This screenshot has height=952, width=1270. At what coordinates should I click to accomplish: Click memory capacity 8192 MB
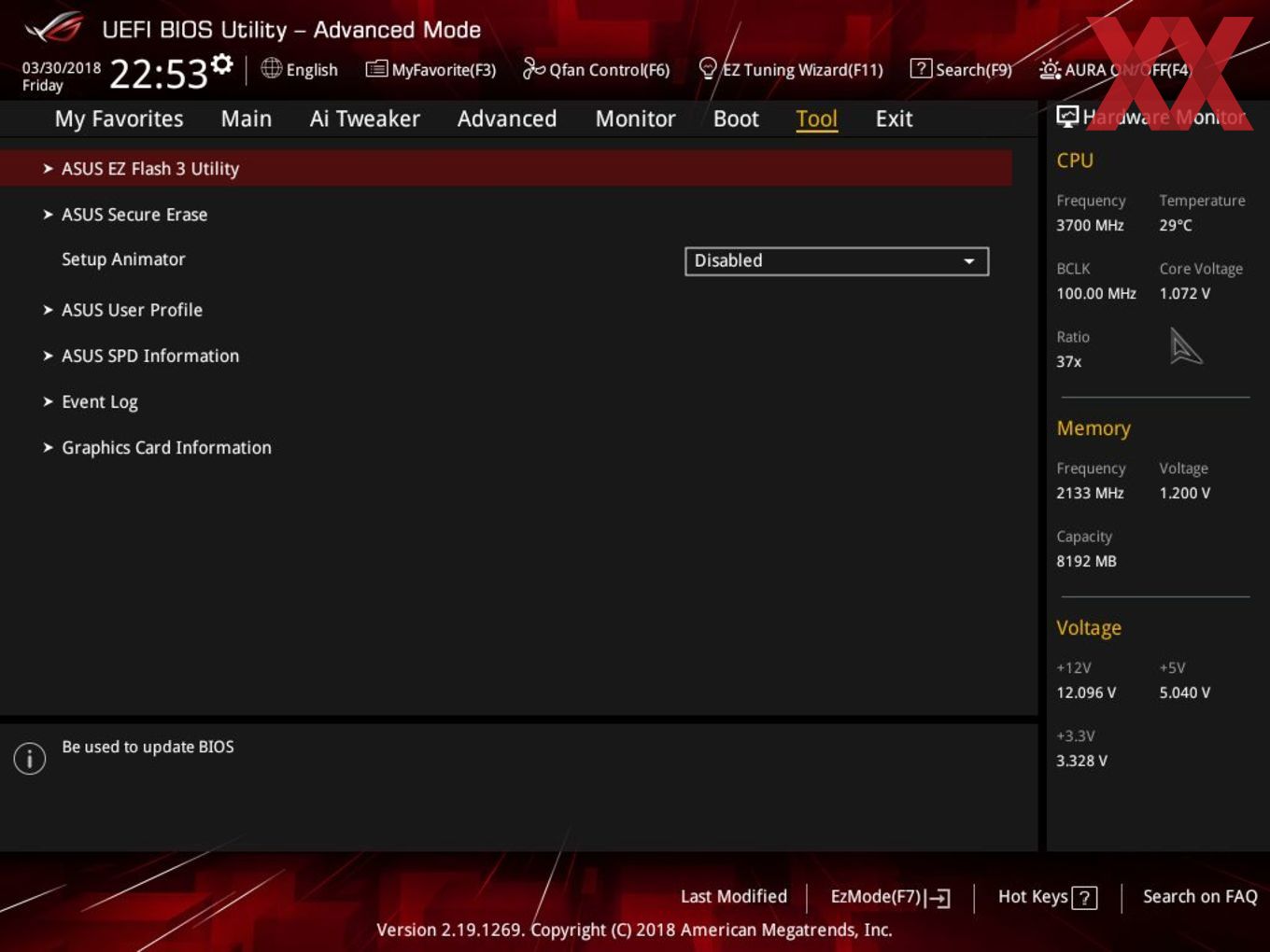1086,562
